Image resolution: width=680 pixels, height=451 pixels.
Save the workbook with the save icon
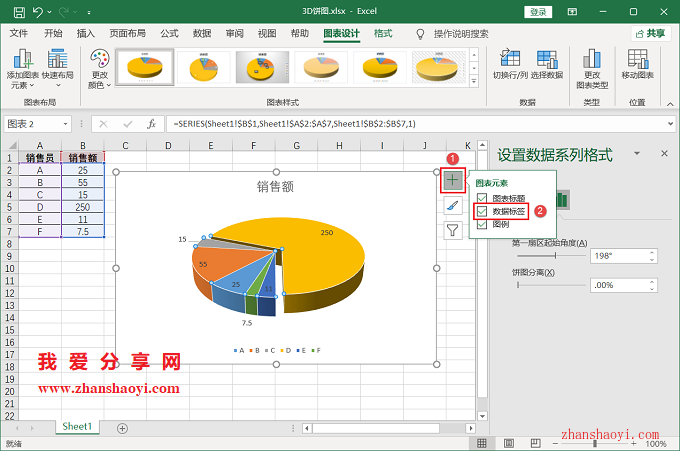pos(19,12)
